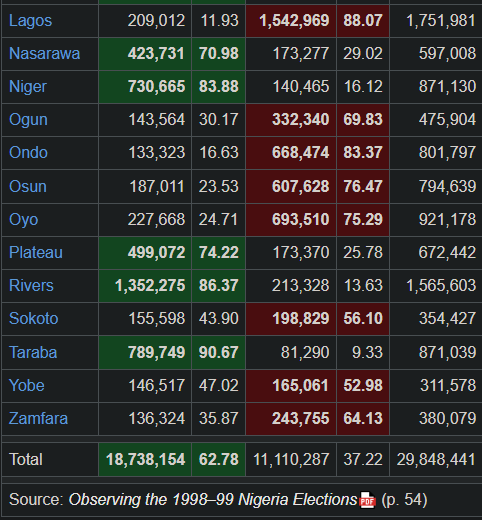The image size is (482, 520).
Task: Select Osun vote count 607,628
Action: tap(301, 186)
